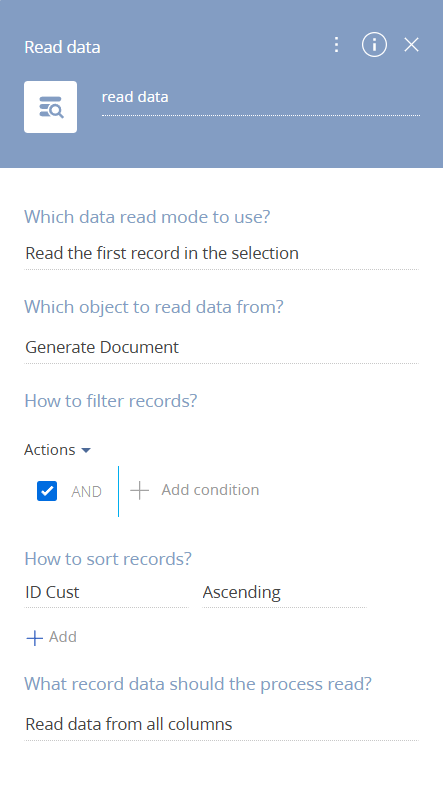Click the How to filter records heading

111,401
